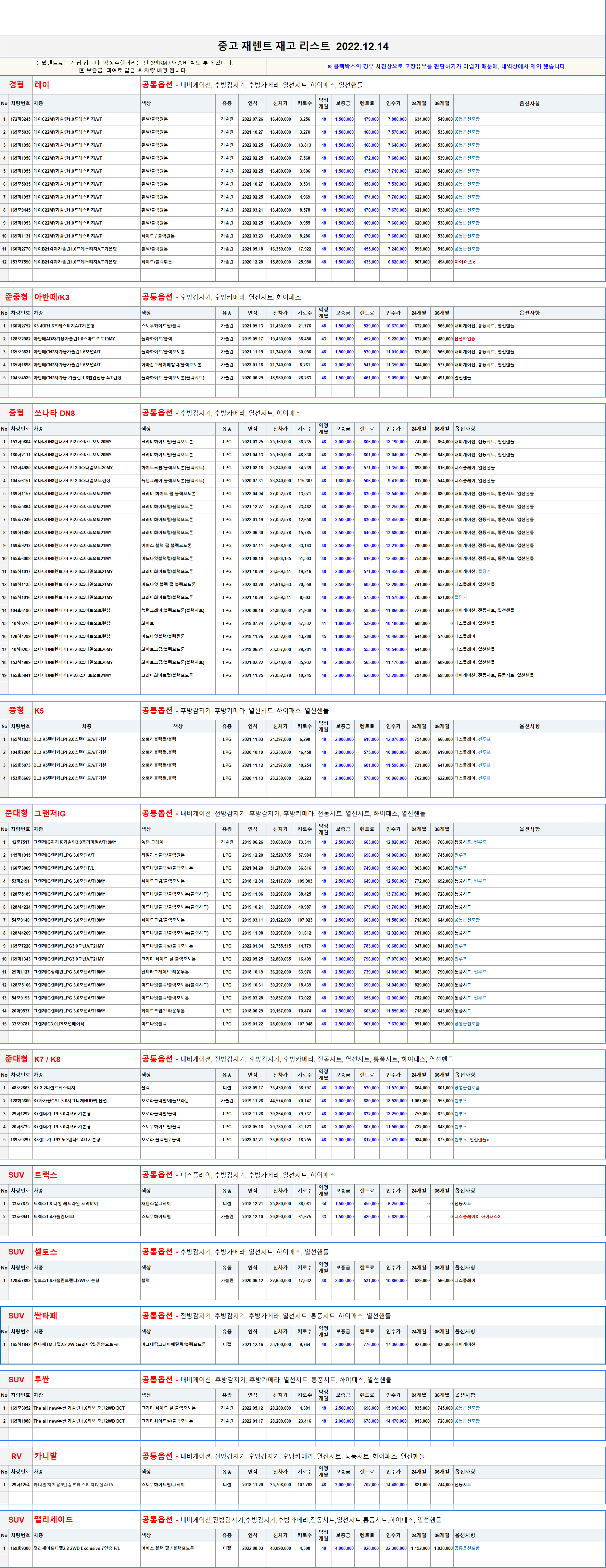Click the red '디스플레이X, 하이패스X' cell
Image resolution: width=606 pixels, height=1568 pixels.
477,1217
